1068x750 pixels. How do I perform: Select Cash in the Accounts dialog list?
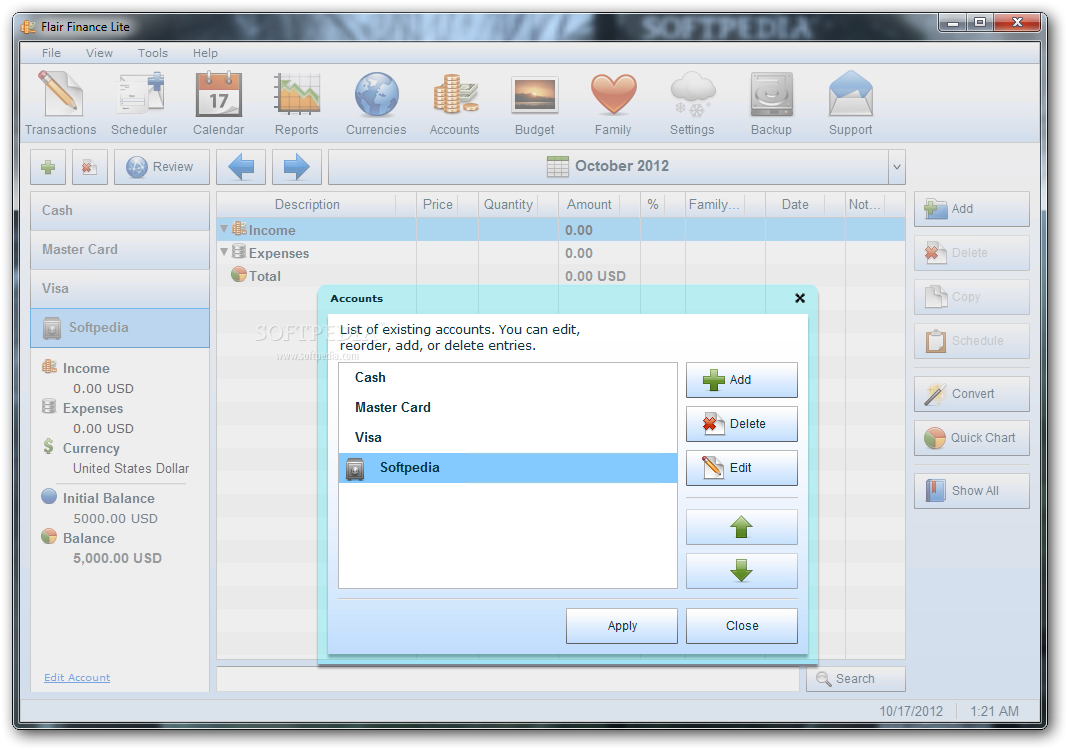(x=507, y=377)
